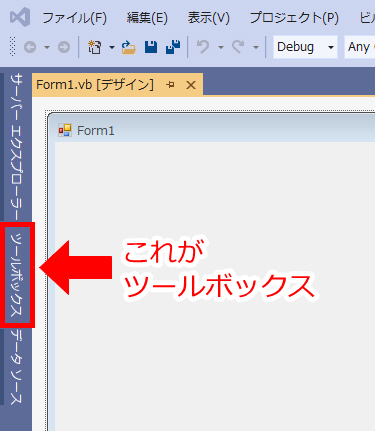Select the Form1 title bar text

point(96,131)
